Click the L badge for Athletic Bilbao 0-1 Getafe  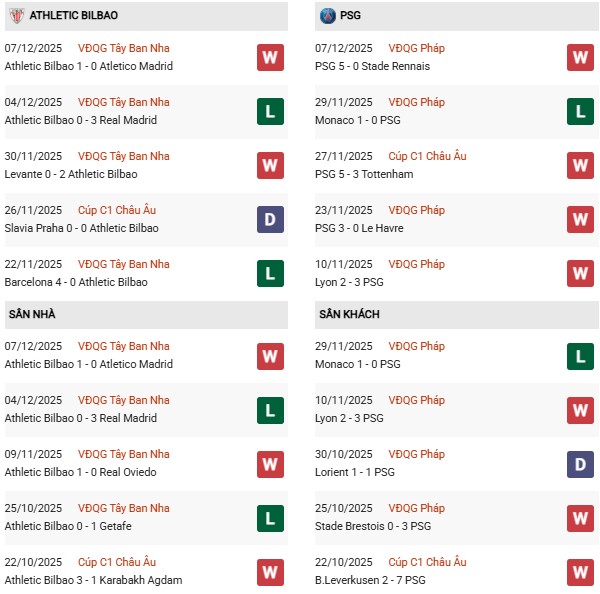coord(270,517)
